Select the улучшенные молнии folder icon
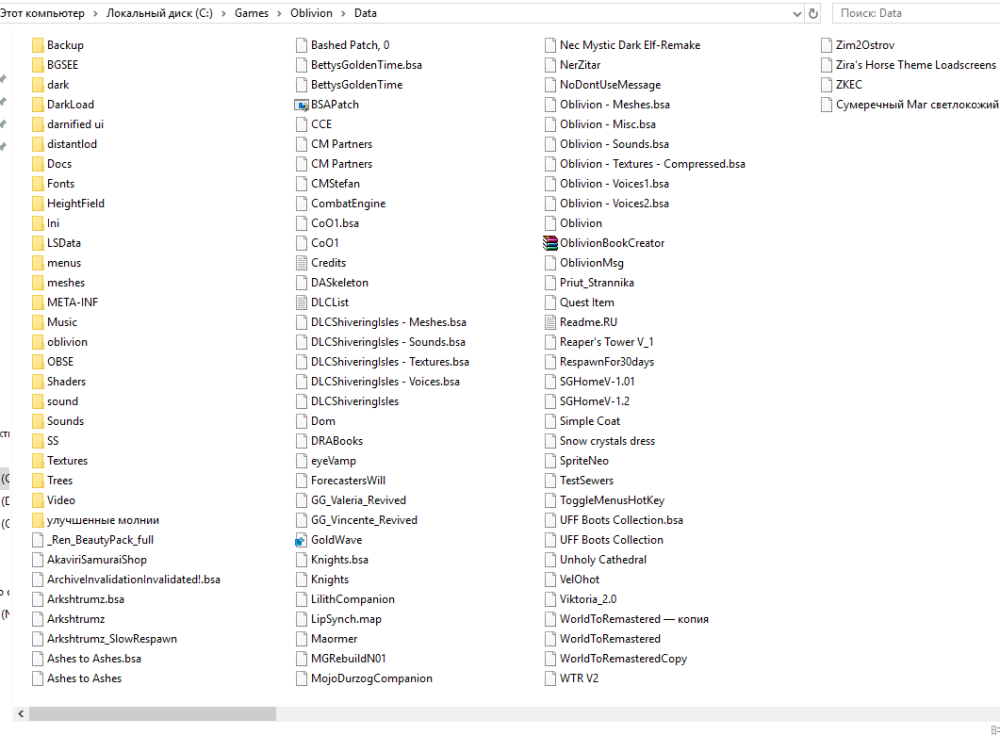The height and width of the screenshot is (735, 1000). coord(38,520)
